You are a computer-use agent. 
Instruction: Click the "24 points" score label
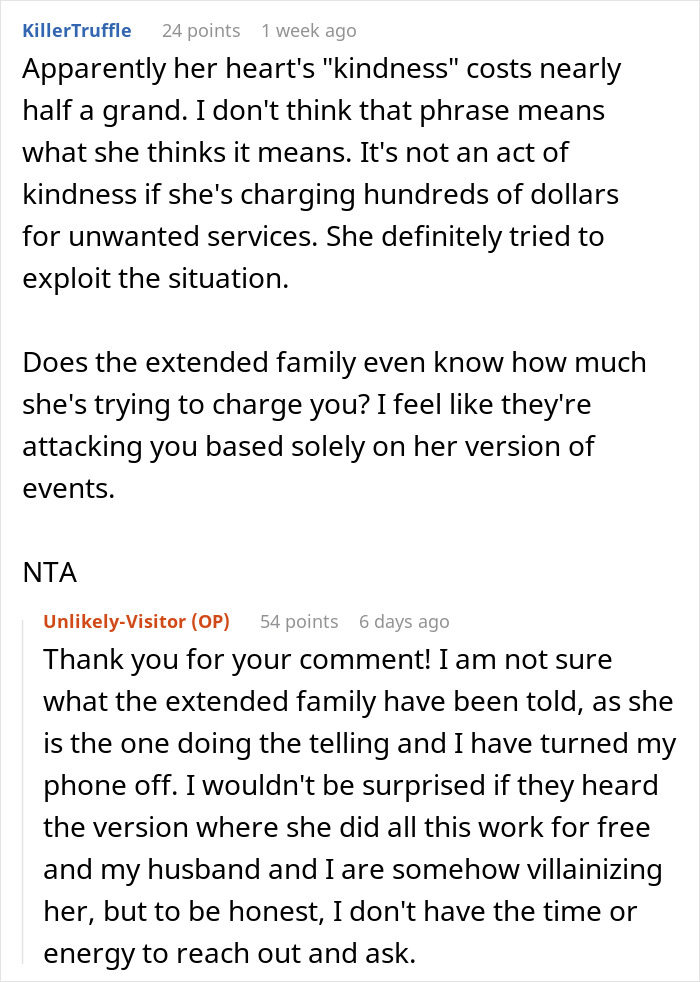[201, 31]
